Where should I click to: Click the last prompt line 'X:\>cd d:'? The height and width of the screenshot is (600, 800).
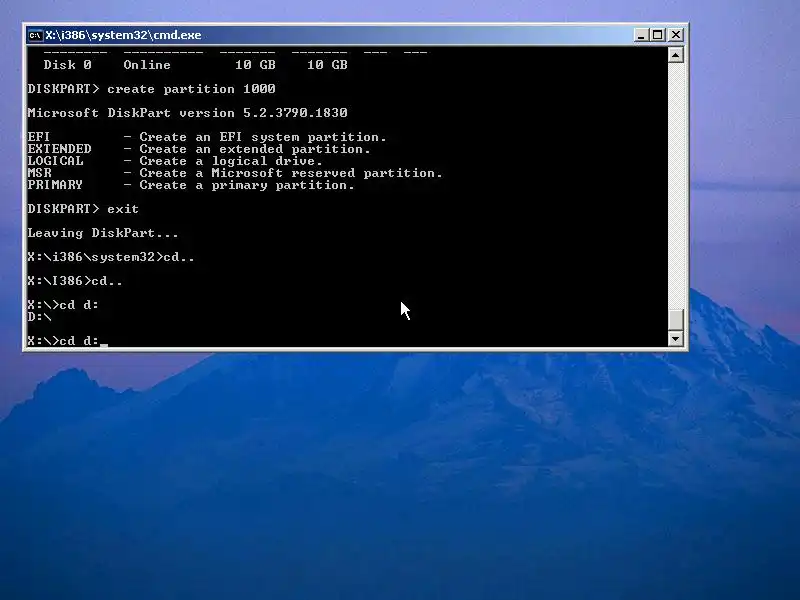click(63, 340)
